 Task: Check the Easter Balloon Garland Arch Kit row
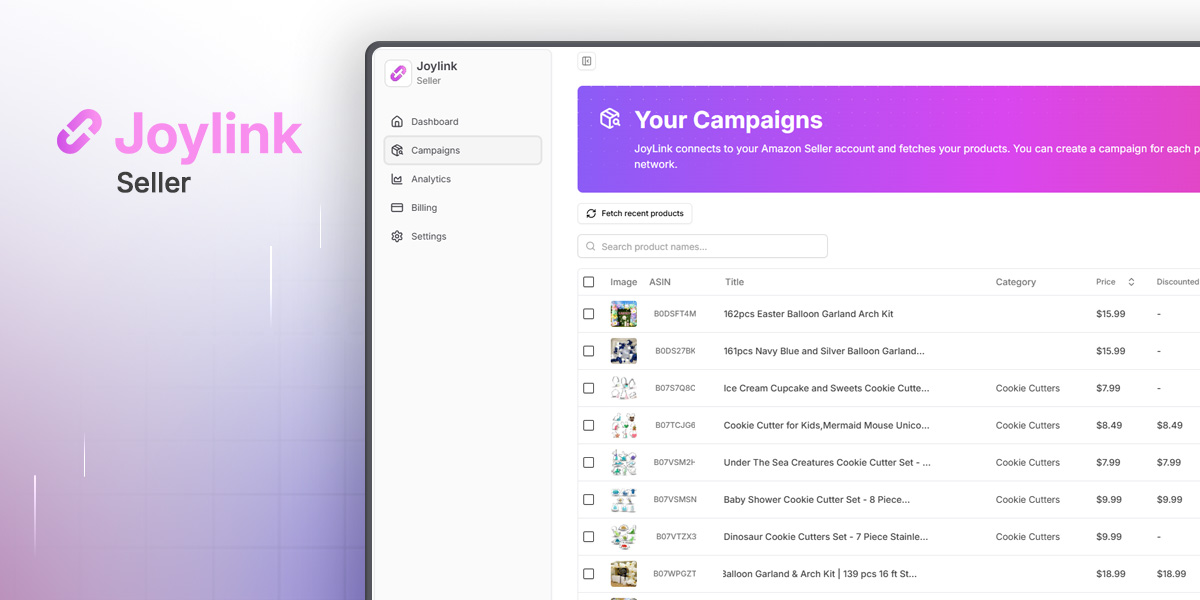point(588,313)
